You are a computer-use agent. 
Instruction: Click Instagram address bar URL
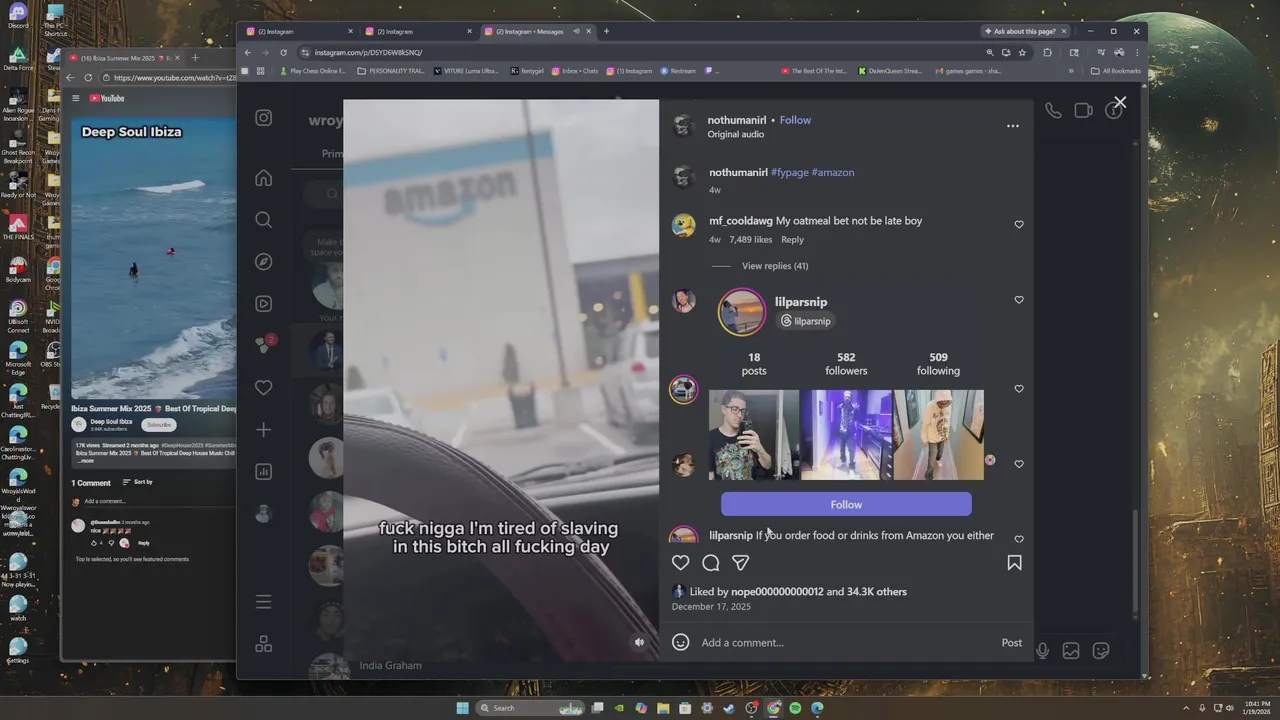[x=368, y=52]
